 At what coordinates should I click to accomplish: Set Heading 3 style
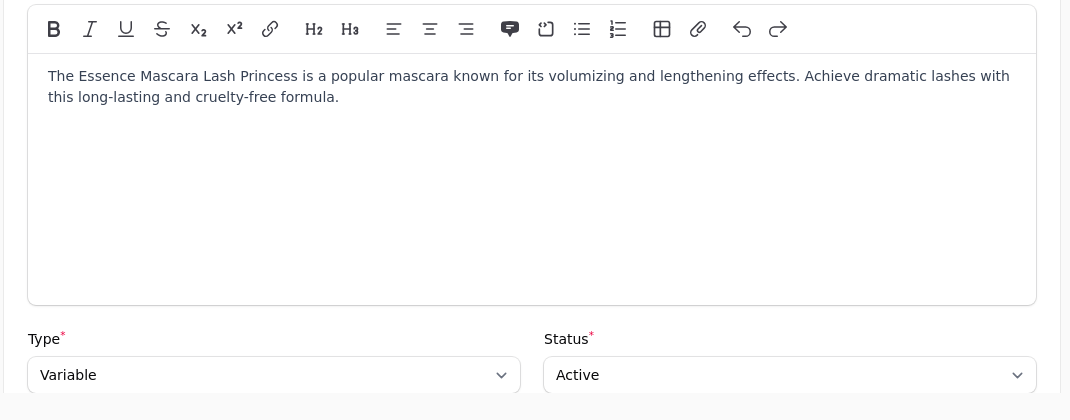[x=349, y=29]
